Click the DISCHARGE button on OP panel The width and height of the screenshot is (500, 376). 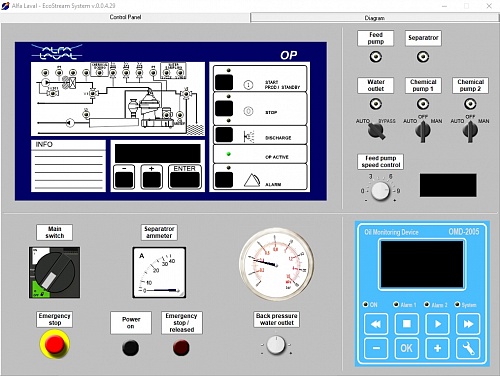224,135
